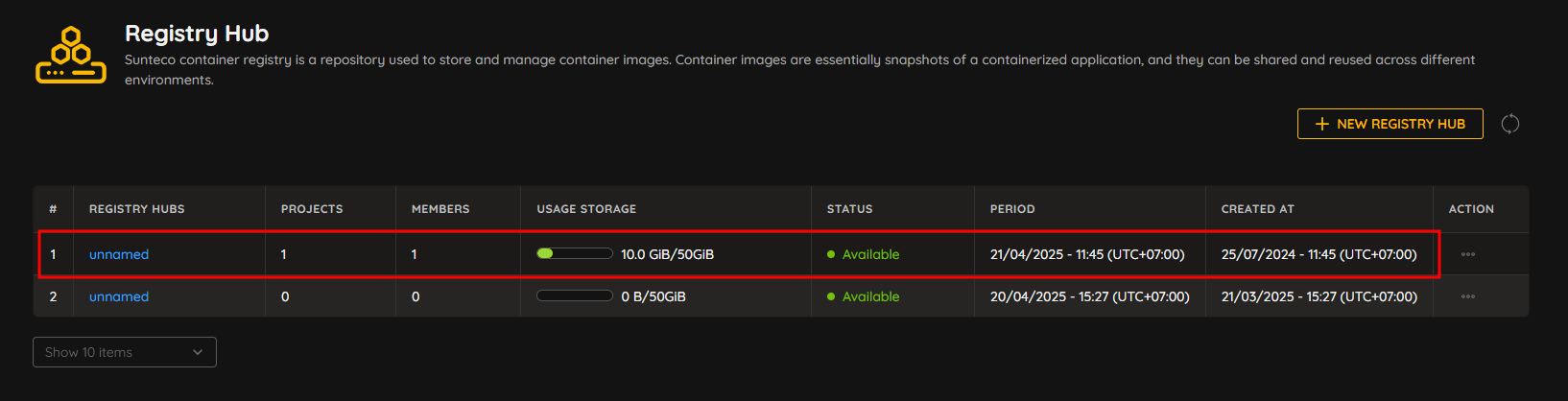This screenshot has width=1568, height=401.
Task: Click the empty 0 B usage storage bar
Action: 575,295
